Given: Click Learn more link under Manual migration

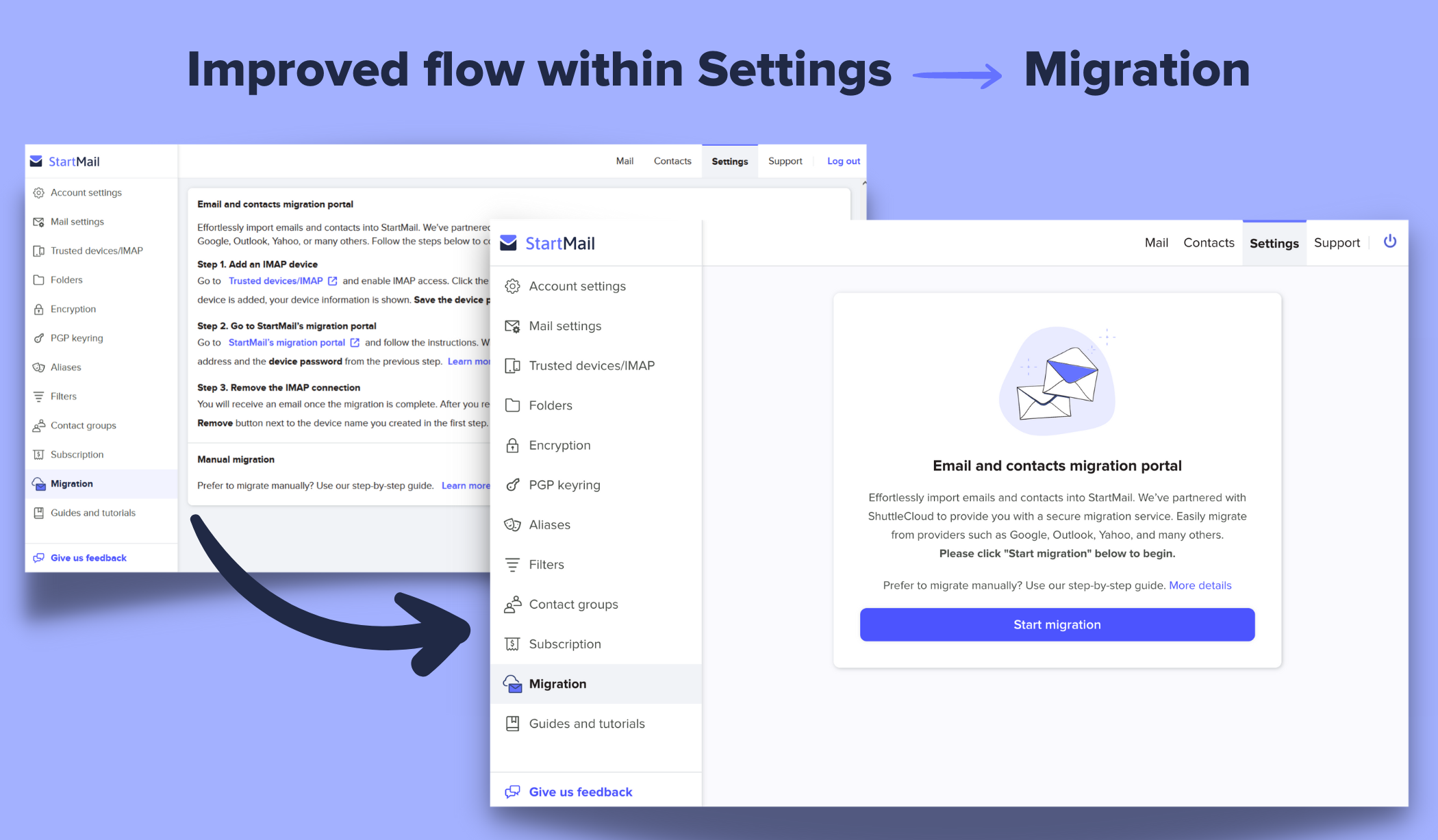Looking at the screenshot, I should [466, 485].
